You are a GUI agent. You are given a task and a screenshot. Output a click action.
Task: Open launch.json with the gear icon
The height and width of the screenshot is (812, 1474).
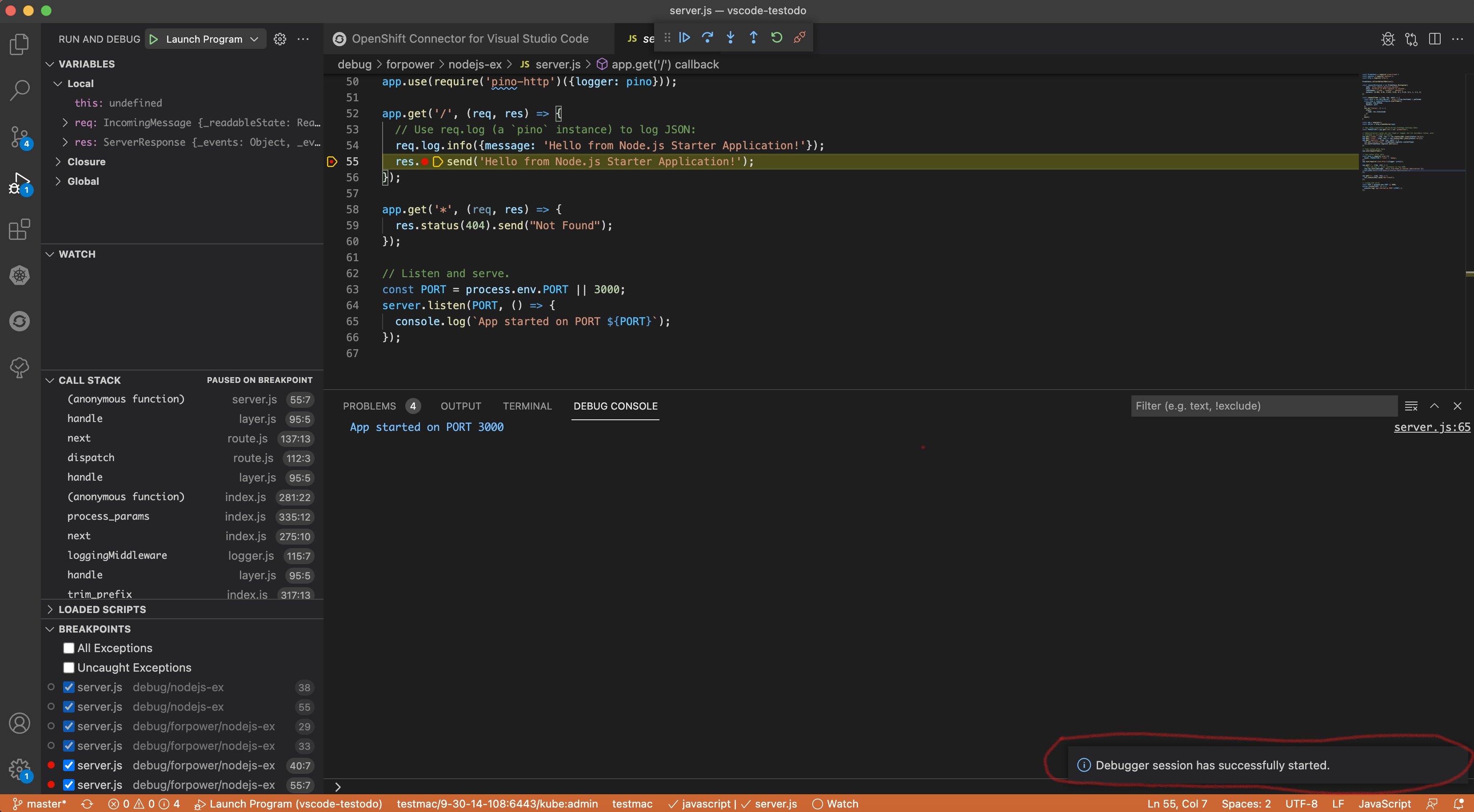pos(280,39)
